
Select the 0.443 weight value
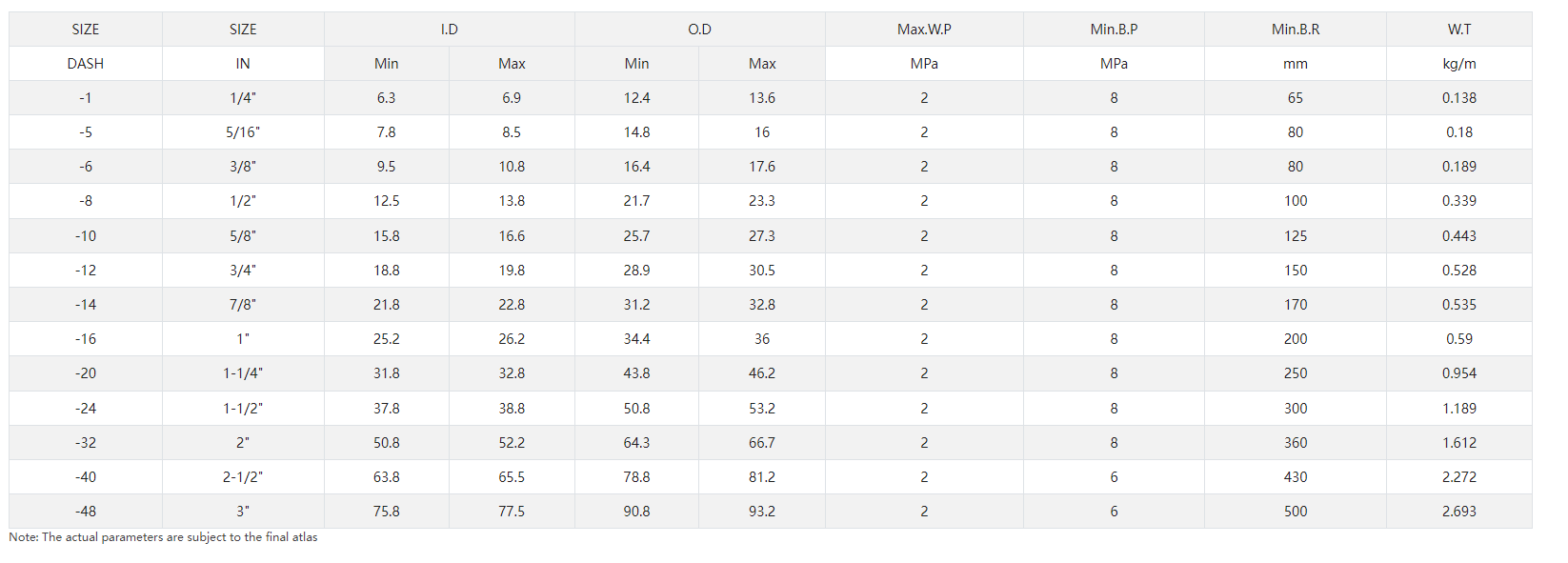coord(1459,236)
